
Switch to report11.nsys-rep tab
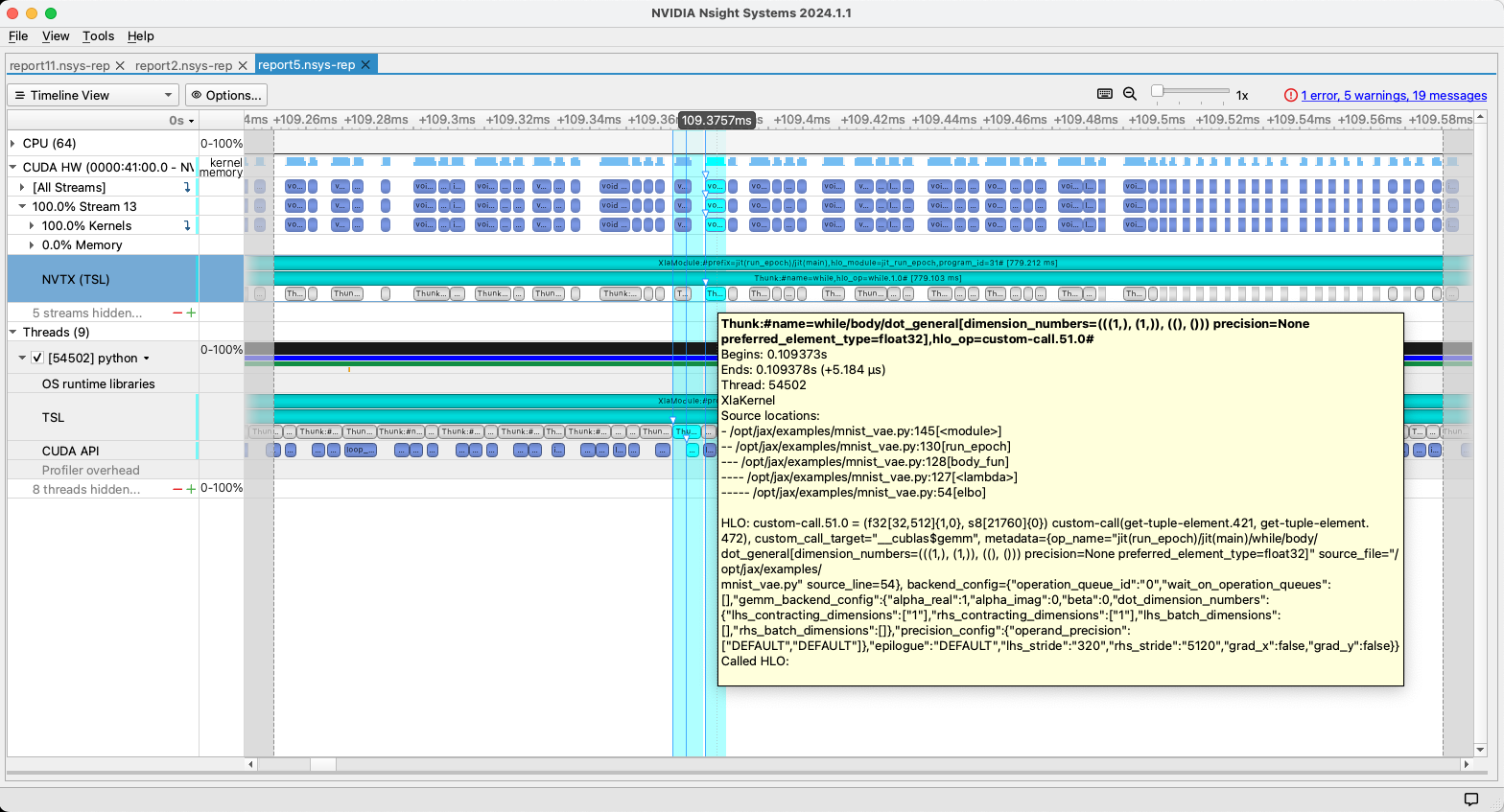tap(59, 65)
